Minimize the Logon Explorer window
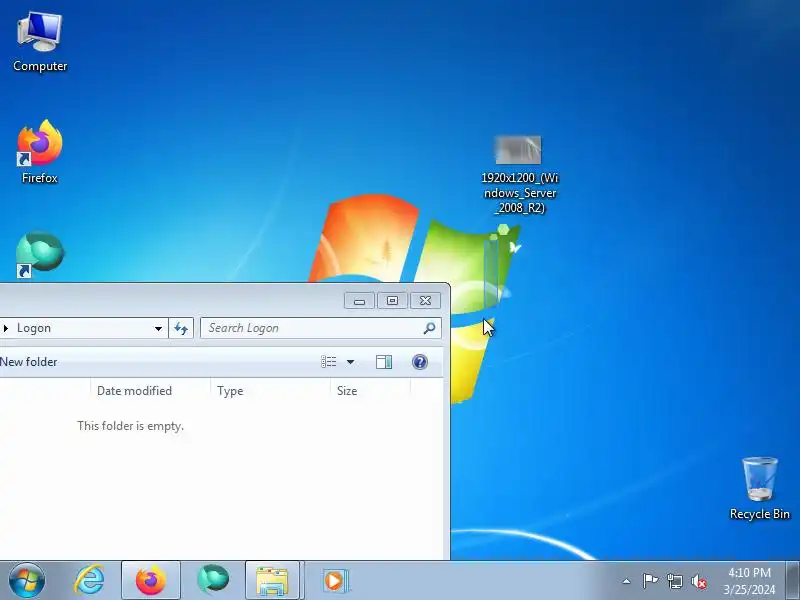Screen dimensions: 800x600 pyautogui.click(x=359, y=301)
